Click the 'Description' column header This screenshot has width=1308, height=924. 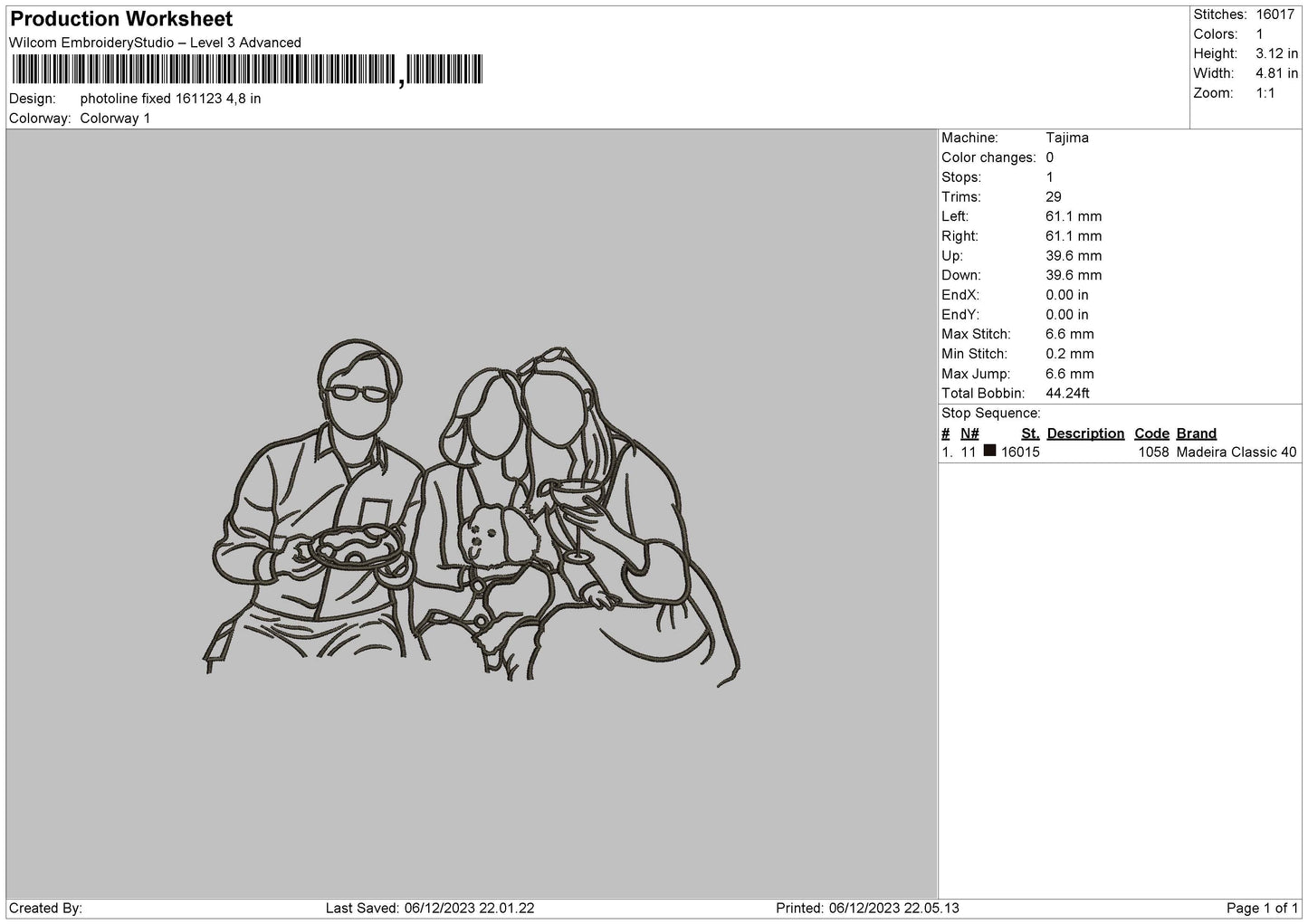(1085, 433)
